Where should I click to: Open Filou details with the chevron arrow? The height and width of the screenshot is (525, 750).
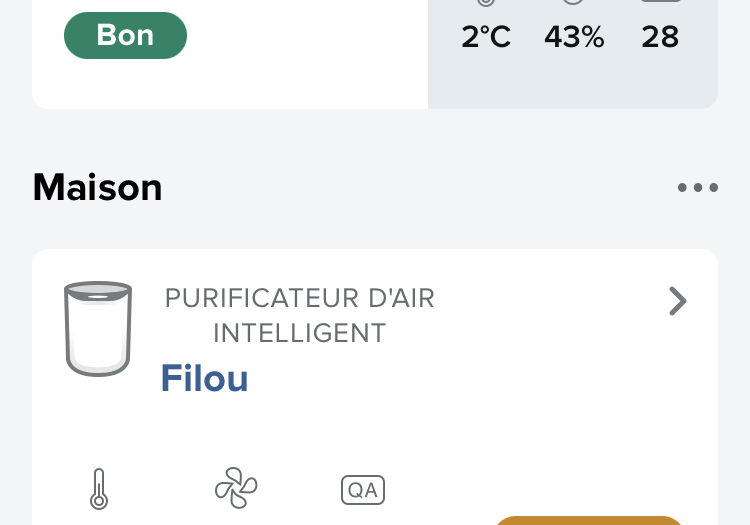click(x=678, y=301)
